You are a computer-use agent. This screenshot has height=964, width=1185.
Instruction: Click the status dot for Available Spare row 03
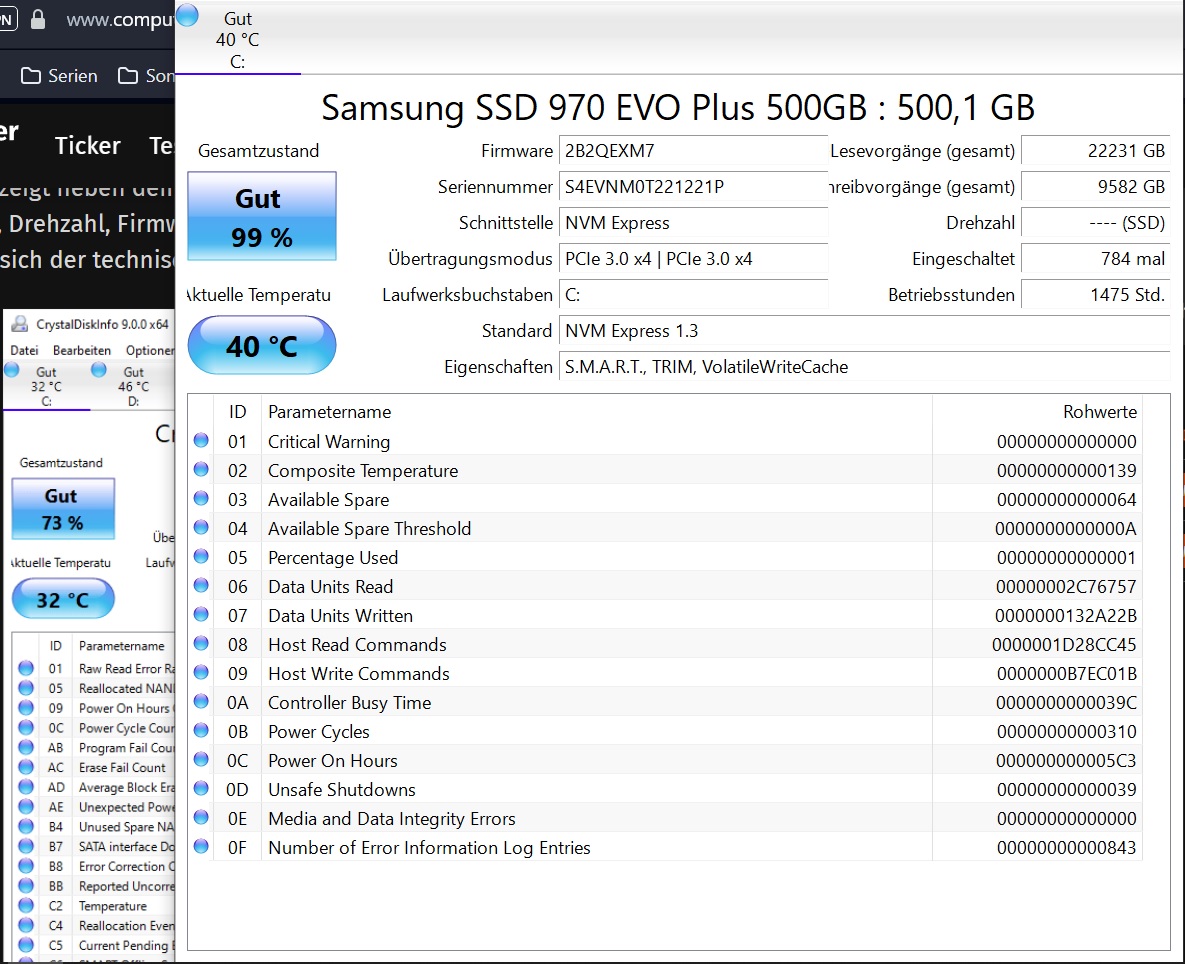pos(201,499)
